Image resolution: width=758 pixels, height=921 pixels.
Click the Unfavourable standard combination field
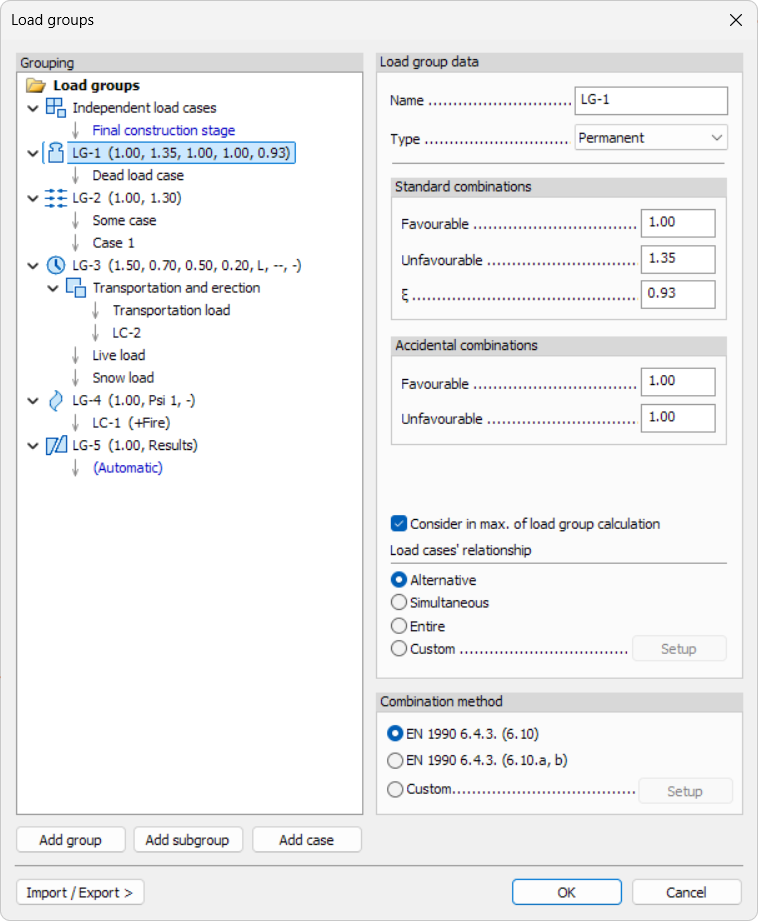679,260
